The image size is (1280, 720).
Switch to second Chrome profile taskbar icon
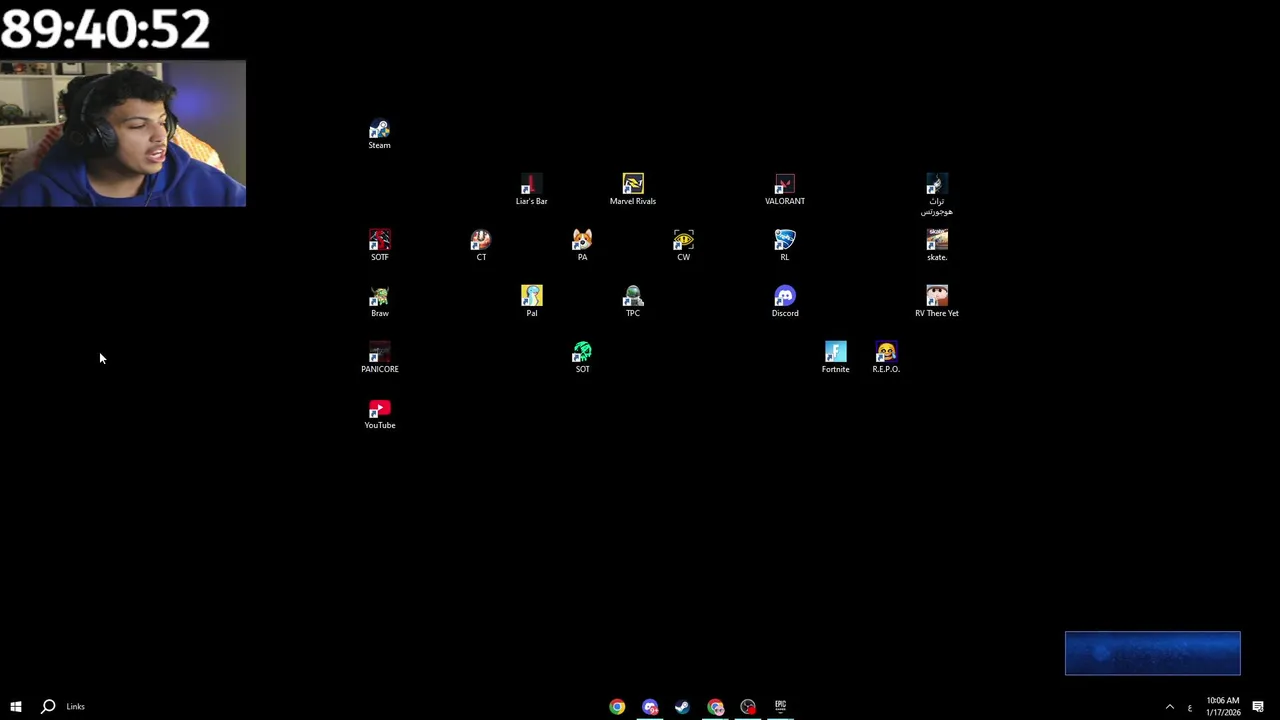tap(715, 707)
